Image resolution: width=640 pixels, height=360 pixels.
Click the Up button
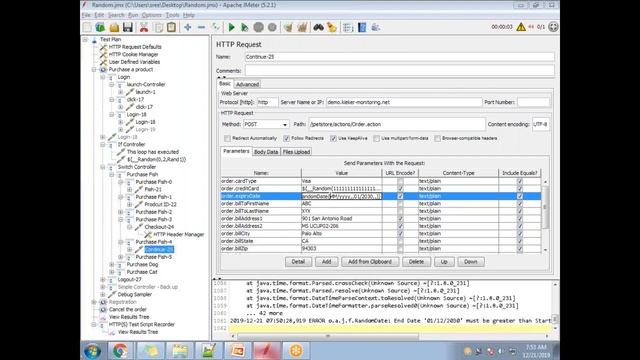point(444,262)
